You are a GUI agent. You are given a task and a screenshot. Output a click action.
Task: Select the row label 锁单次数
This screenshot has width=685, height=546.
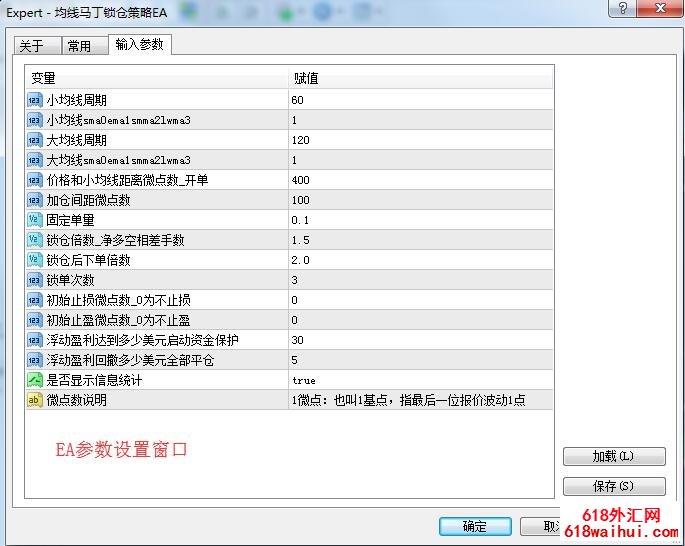pyautogui.click(x=70, y=280)
